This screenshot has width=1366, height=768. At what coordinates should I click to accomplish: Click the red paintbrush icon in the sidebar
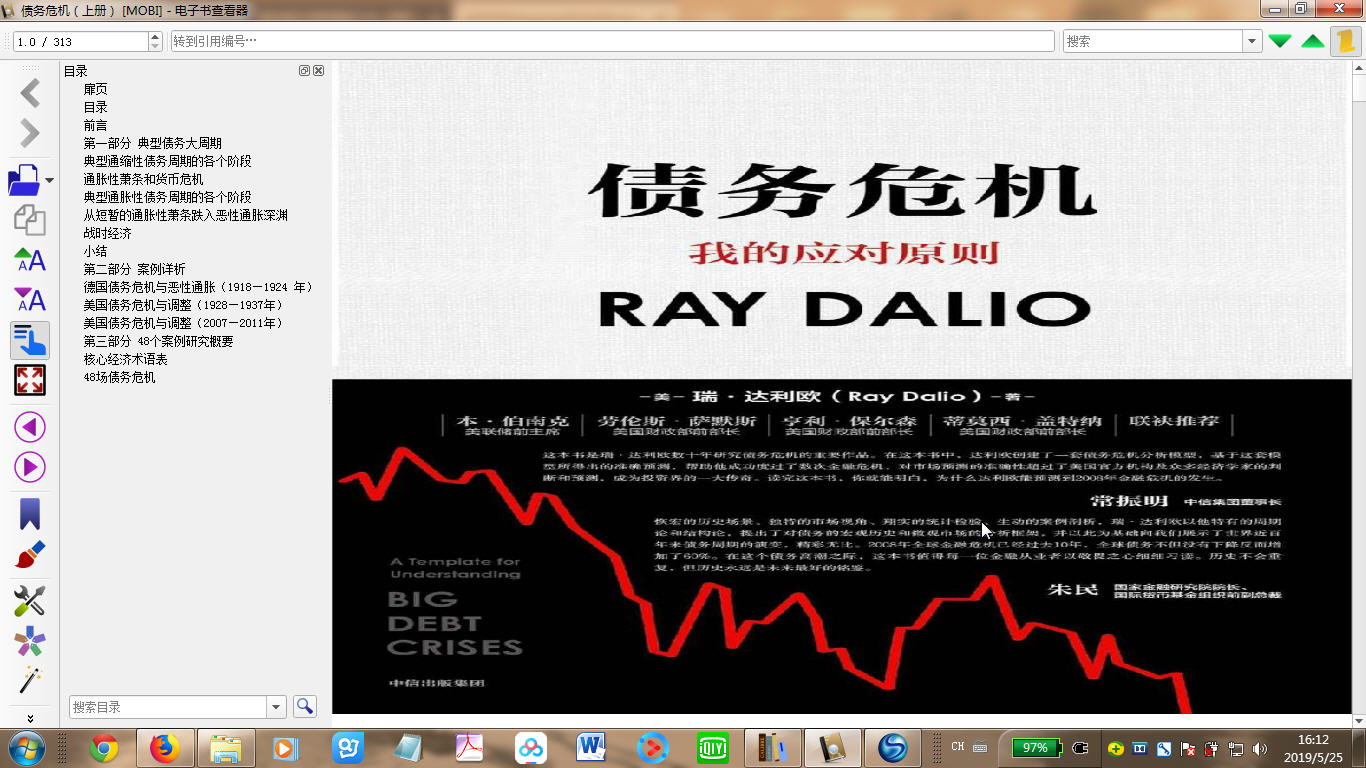(x=30, y=554)
